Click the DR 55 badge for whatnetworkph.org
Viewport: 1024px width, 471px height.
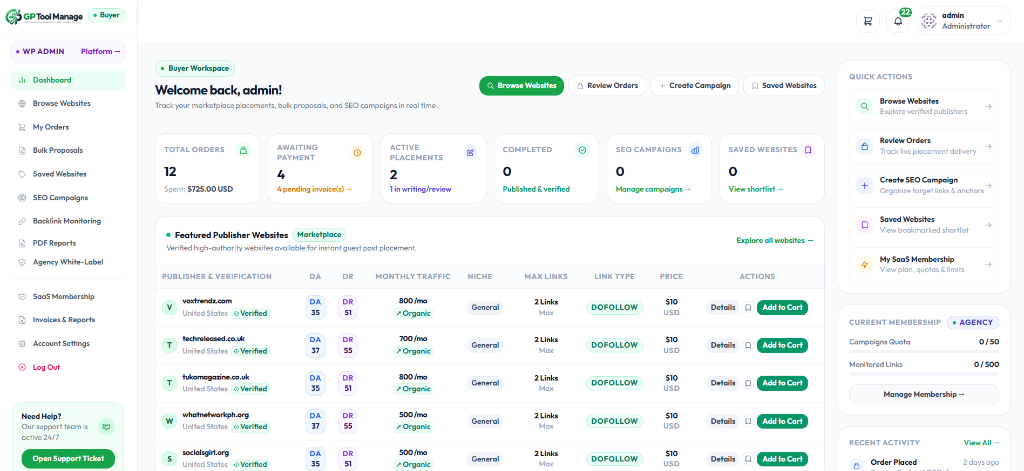(348, 421)
